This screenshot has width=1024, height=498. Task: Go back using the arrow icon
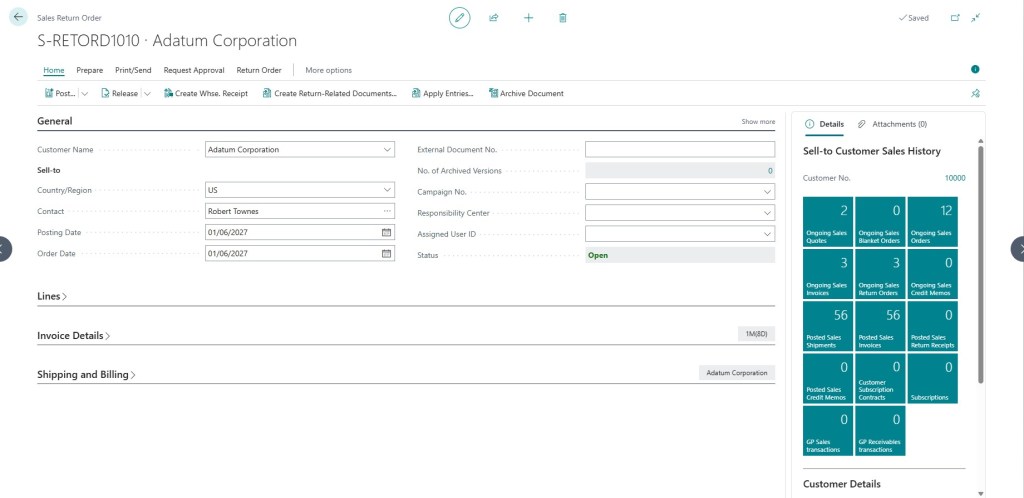point(18,17)
